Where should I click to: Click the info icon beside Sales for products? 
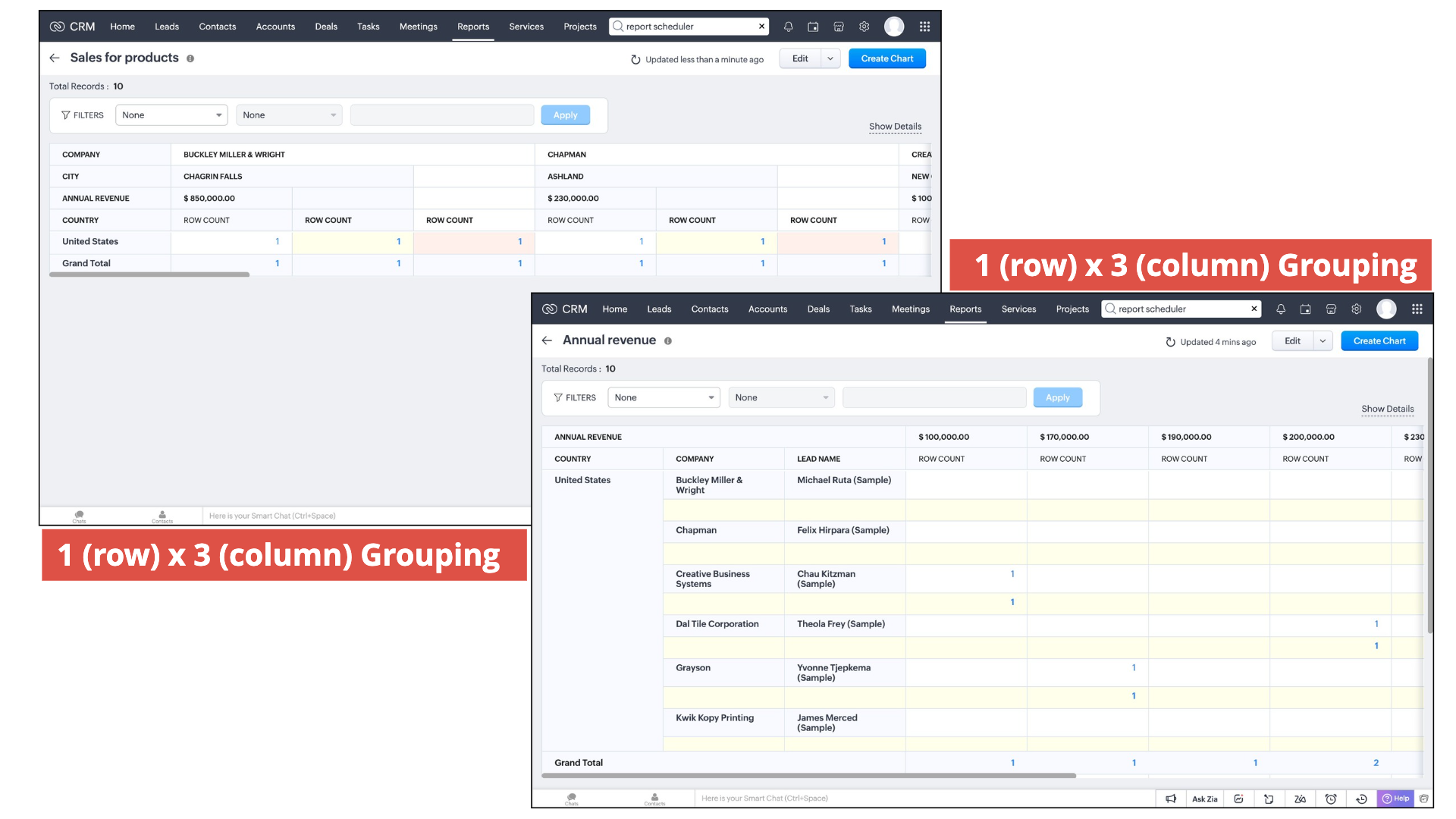(190, 58)
